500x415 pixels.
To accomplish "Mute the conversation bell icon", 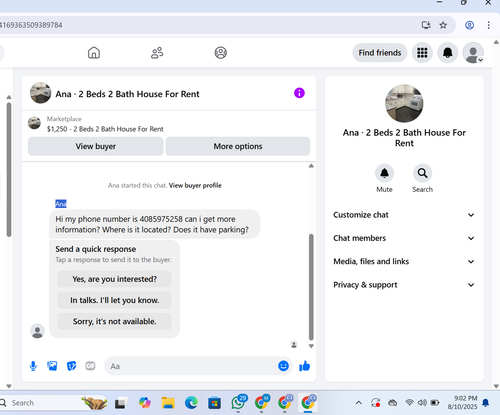I will tap(384, 173).
